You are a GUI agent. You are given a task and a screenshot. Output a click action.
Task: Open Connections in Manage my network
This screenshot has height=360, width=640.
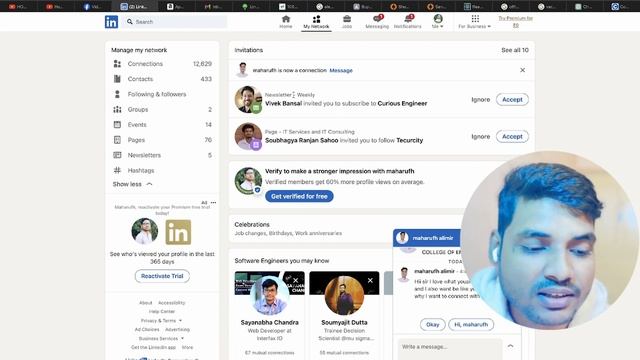(x=162, y=64)
